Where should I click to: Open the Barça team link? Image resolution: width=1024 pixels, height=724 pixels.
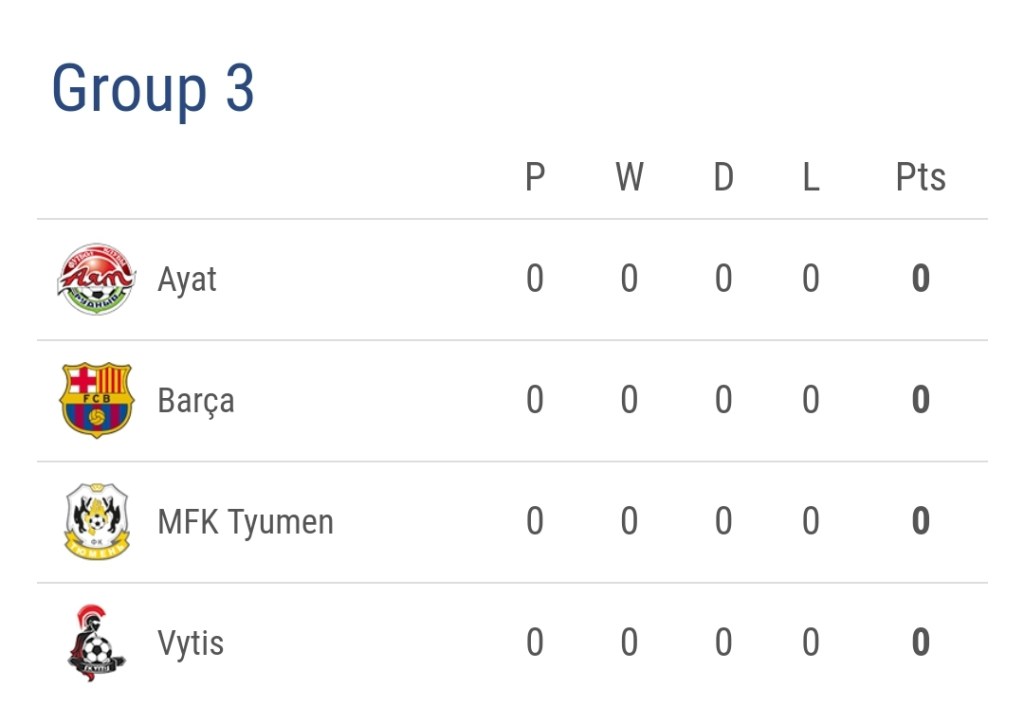(x=196, y=401)
